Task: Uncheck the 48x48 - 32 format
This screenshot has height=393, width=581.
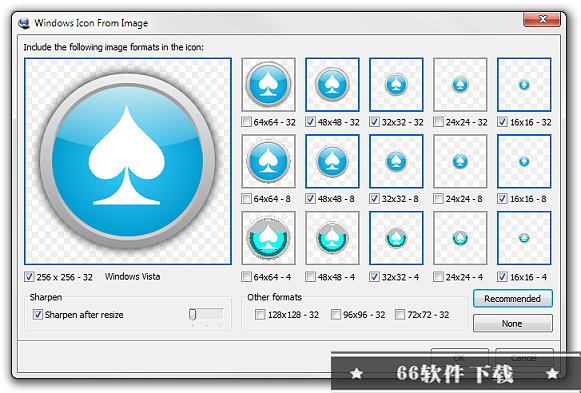Action: [x=310, y=122]
